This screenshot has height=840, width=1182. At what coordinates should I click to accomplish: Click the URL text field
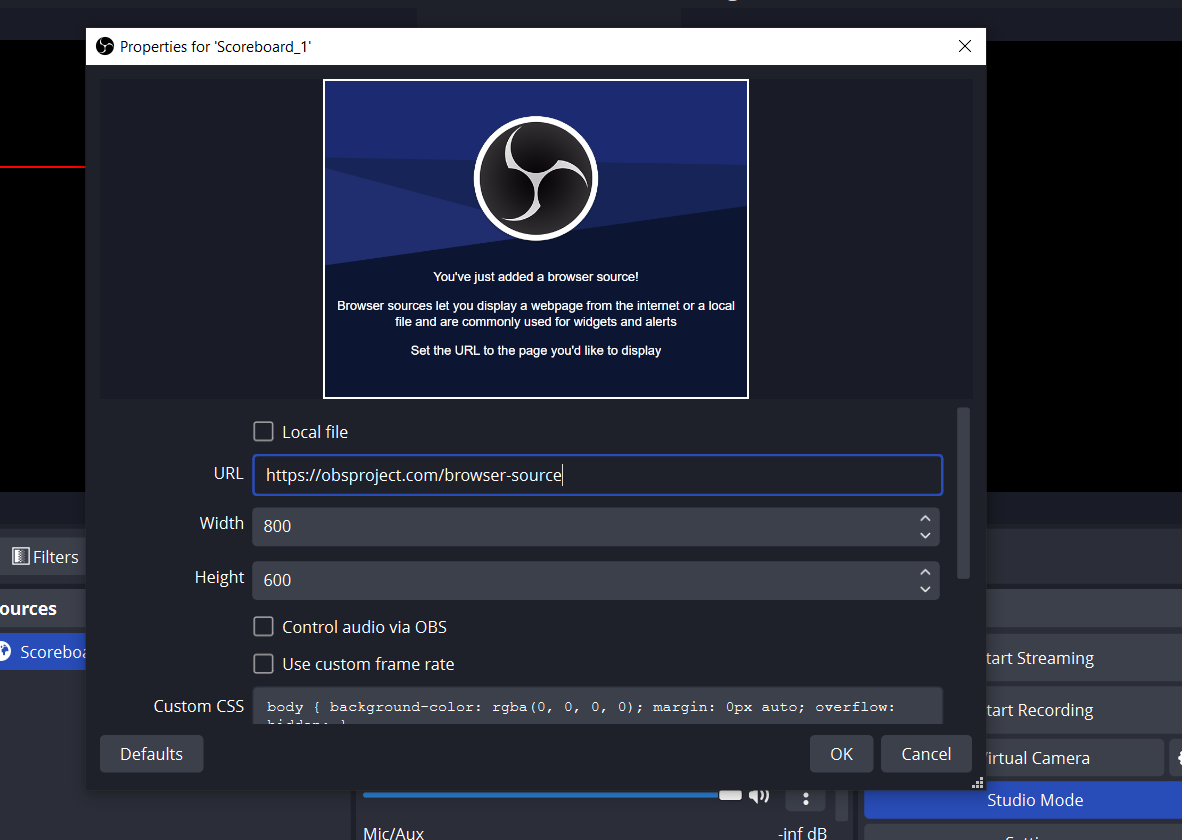pyautogui.click(x=596, y=475)
